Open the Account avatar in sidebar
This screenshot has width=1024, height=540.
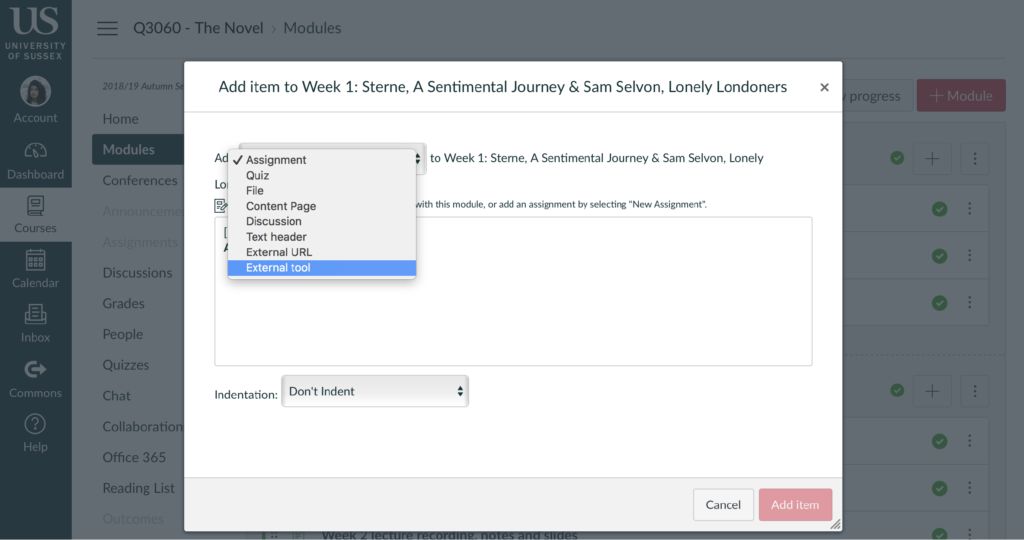click(35, 99)
